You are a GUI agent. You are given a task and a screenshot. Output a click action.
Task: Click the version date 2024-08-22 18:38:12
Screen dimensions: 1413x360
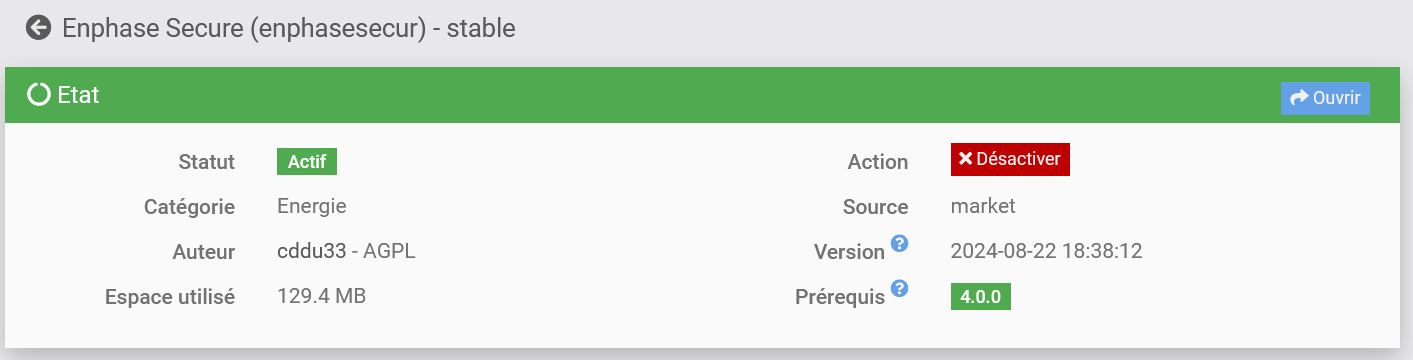pyautogui.click(x=1046, y=251)
